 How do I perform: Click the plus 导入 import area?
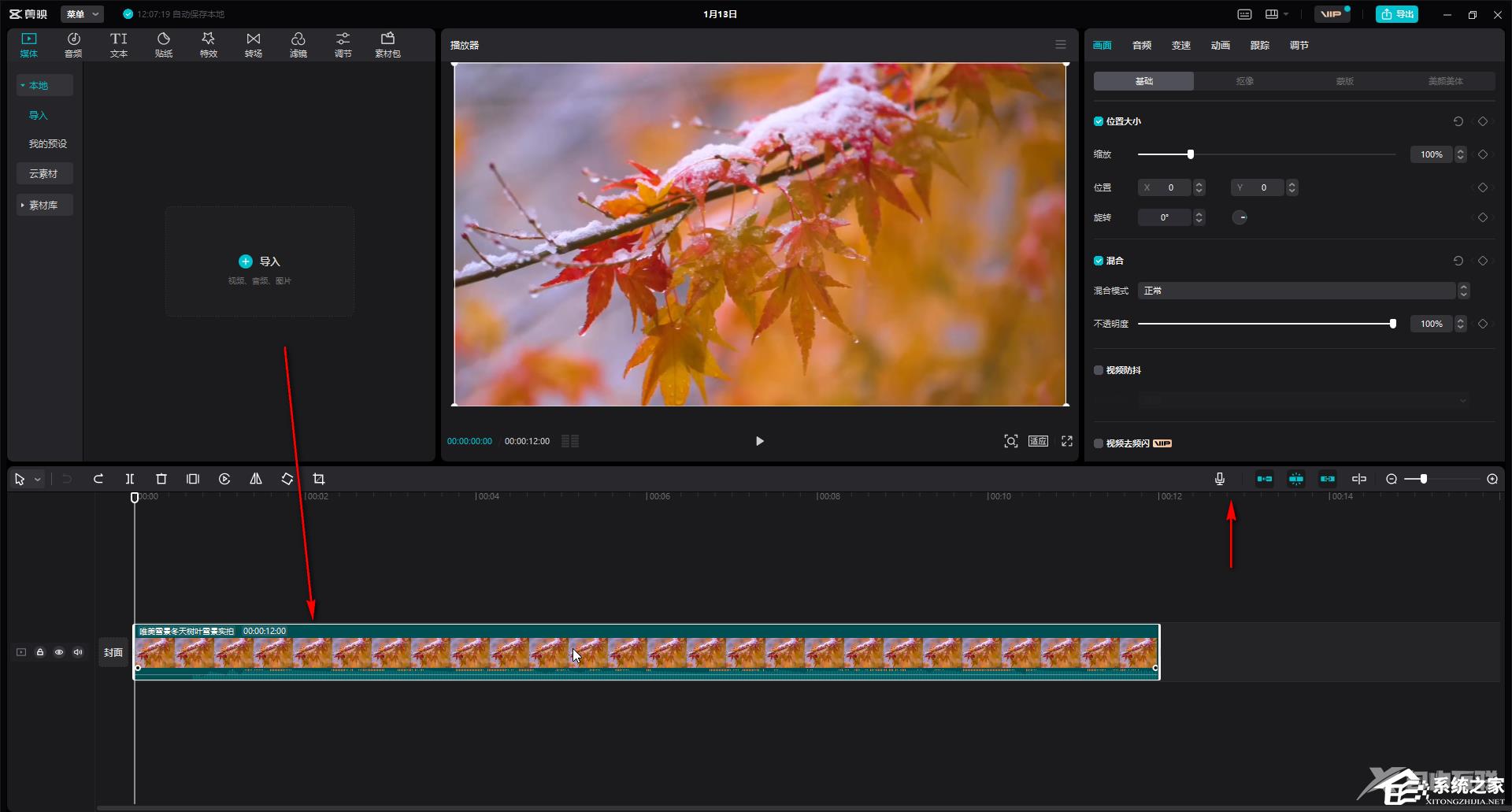pos(259,261)
